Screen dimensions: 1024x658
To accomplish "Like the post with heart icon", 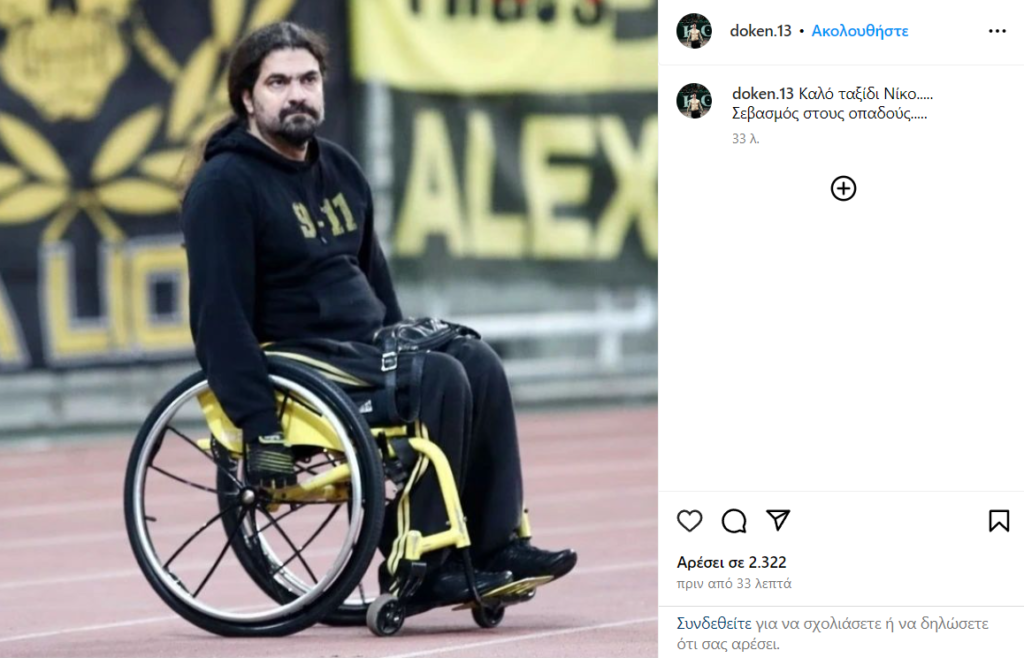I will [x=690, y=521].
